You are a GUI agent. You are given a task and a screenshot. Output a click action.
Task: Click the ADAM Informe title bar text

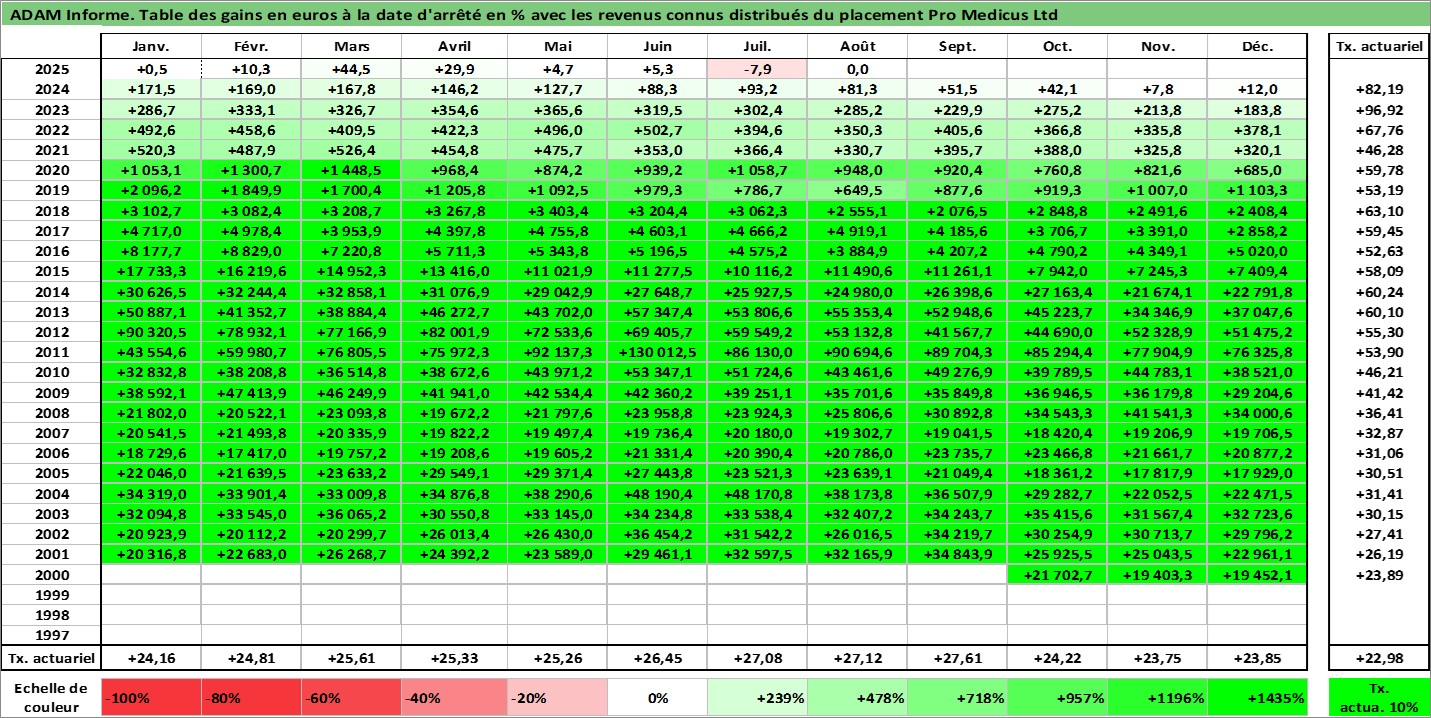point(533,15)
